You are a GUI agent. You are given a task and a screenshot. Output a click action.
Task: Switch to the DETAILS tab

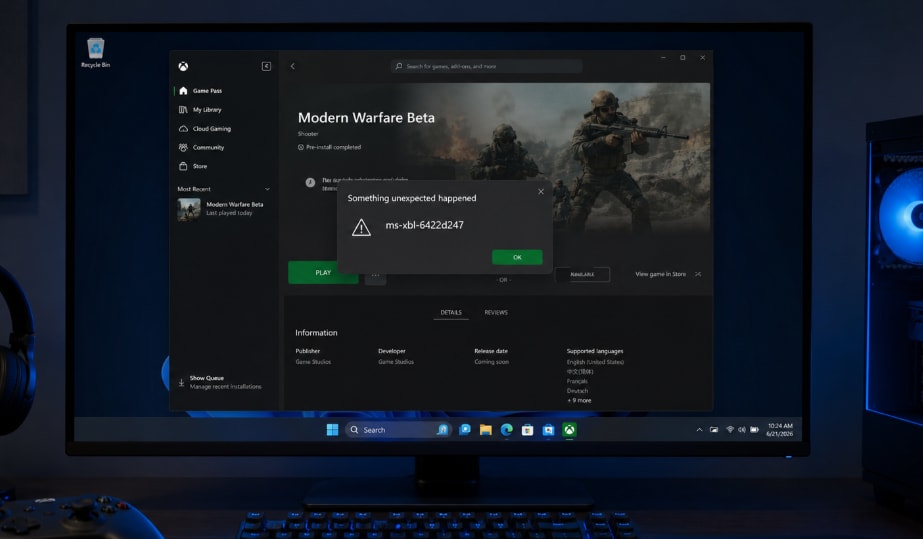click(x=451, y=312)
